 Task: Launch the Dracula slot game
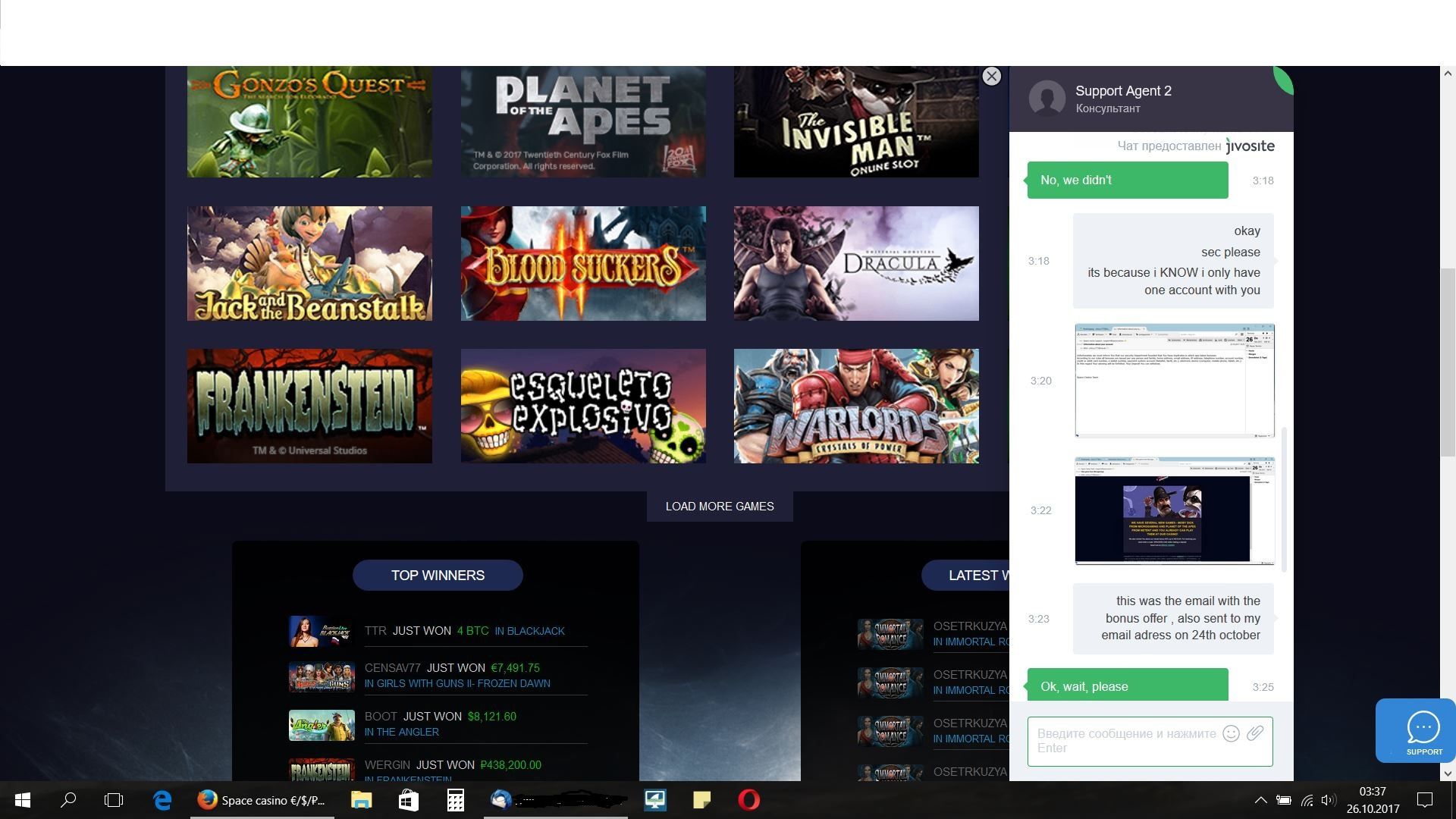coord(856,263)
